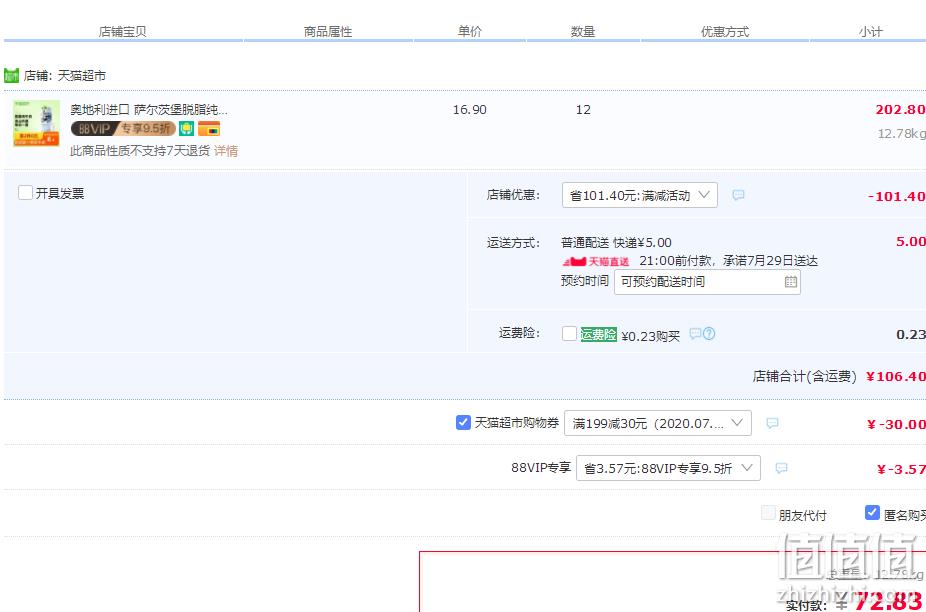Click the comment icon beside the 店铺优惠 dropdown
926x612 pixels.
(738, 195)
